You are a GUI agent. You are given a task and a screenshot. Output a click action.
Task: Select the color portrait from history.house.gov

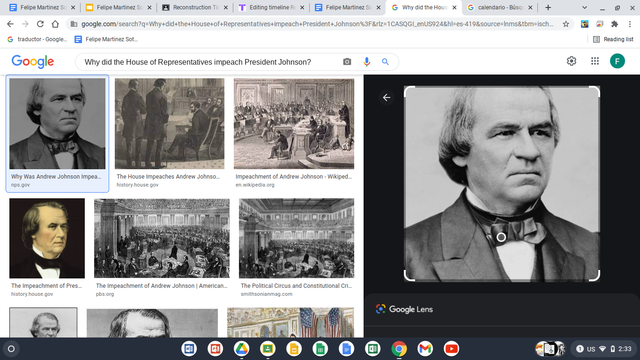click(x=47, y=238)
